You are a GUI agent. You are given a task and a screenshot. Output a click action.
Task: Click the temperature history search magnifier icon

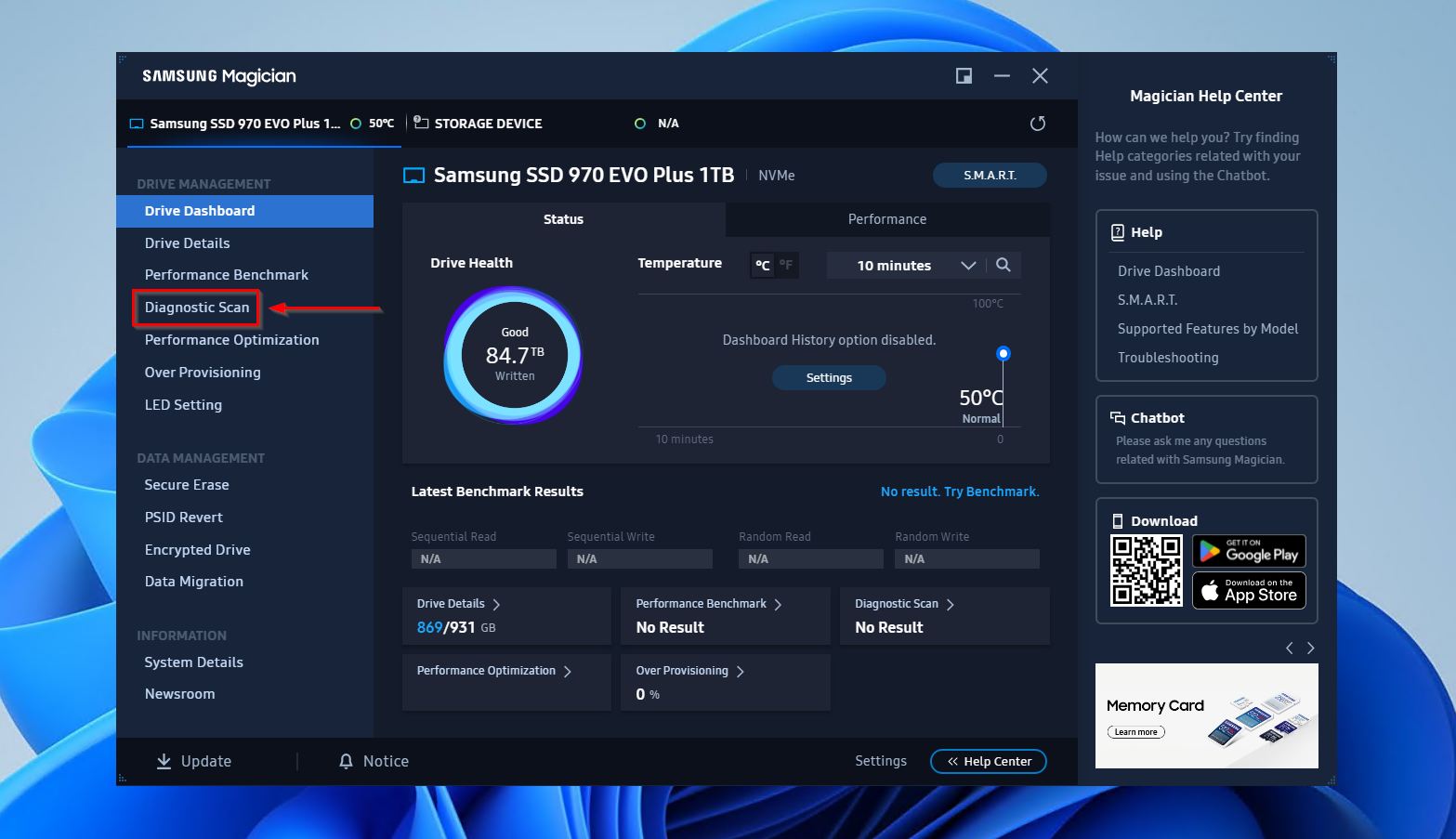[x=1003, y=265]
